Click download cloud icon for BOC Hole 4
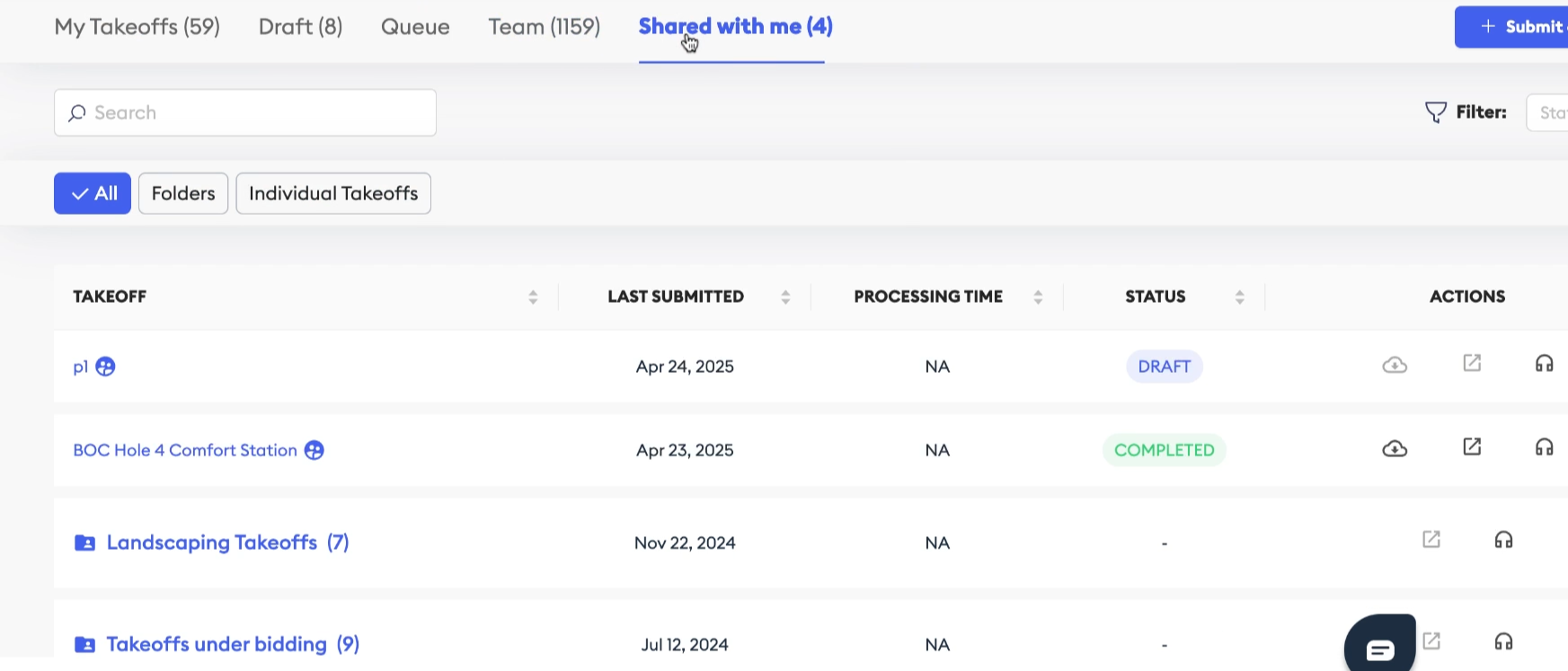The height and width of the screenshot is (671, 1568). [x=1395, y=448]
